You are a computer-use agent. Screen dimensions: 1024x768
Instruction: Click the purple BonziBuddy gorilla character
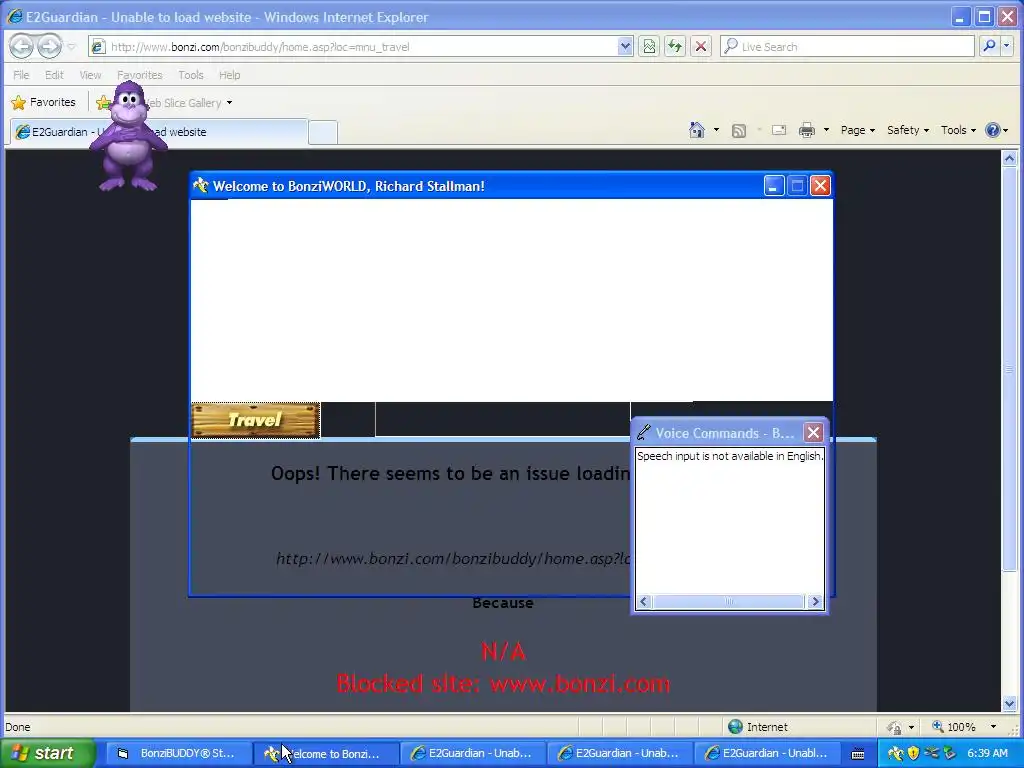pos(129,137)
